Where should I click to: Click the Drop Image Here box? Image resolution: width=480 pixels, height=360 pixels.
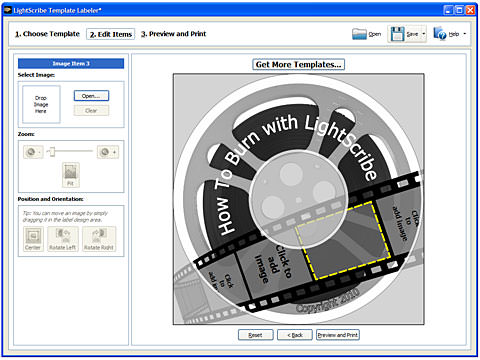pyautogui.click(x=41, y=104)
